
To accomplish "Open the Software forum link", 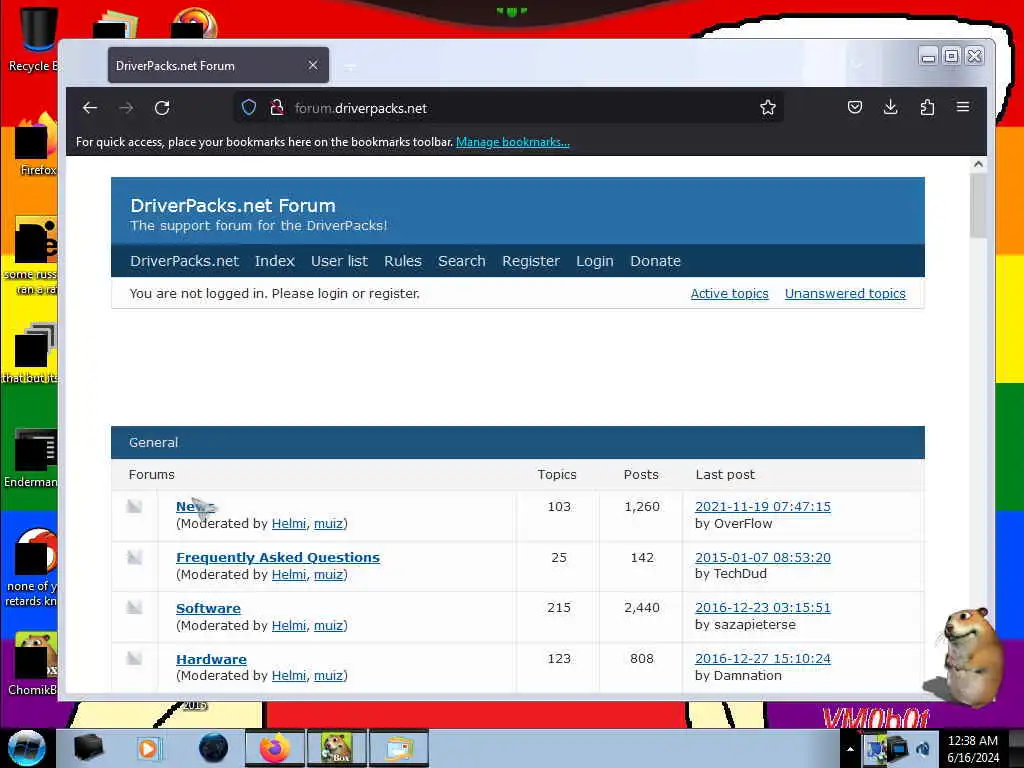I will click(208, 608).
